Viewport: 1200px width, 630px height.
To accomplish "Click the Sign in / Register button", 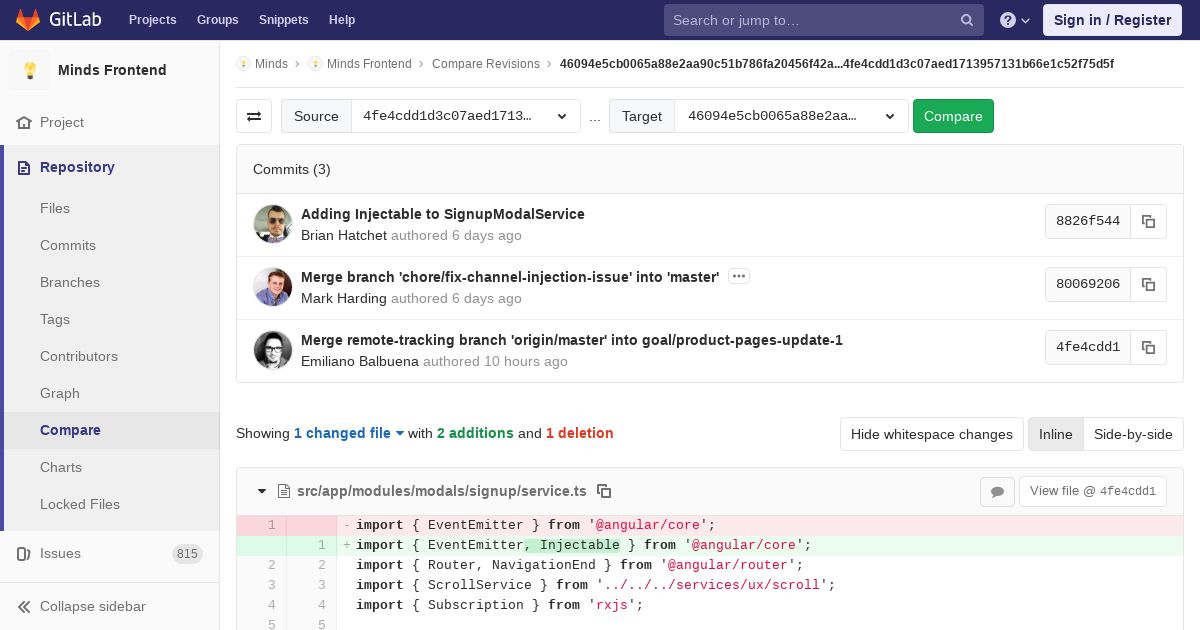I will coord(1112,20).
